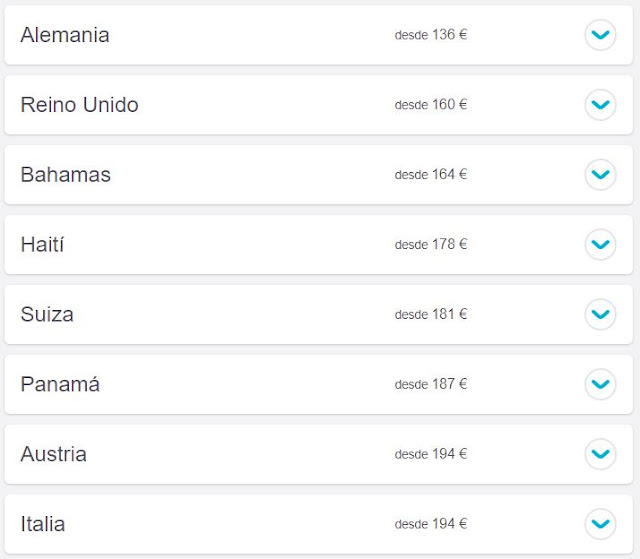Open the Bahamas dropdown arrow
The width and height of the screenshot is (640, 559).
(600, 175)
